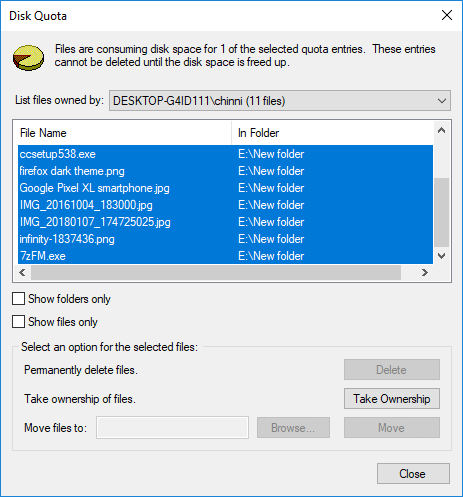Click E:\New folder cell for ccsetup538.exe
463x497 pixels.
[x=271, y=154]
